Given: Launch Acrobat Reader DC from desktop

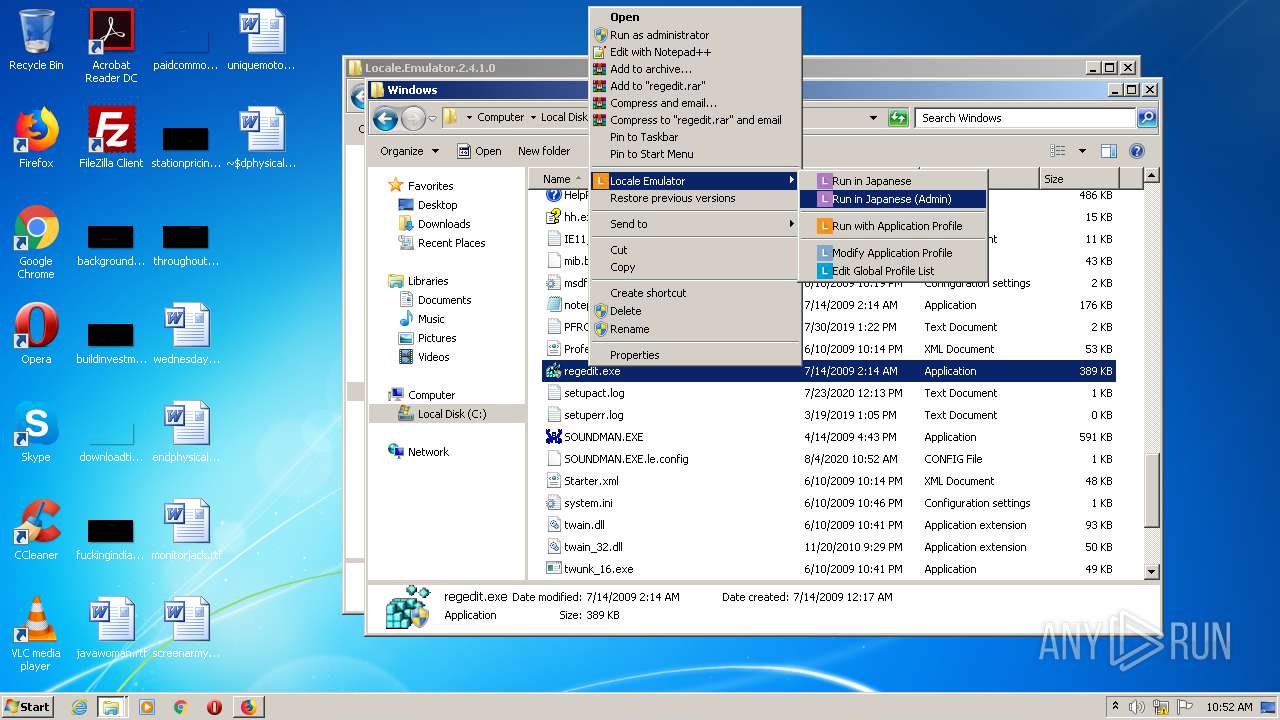Looking at the screenshot, I should pos(111,46).
